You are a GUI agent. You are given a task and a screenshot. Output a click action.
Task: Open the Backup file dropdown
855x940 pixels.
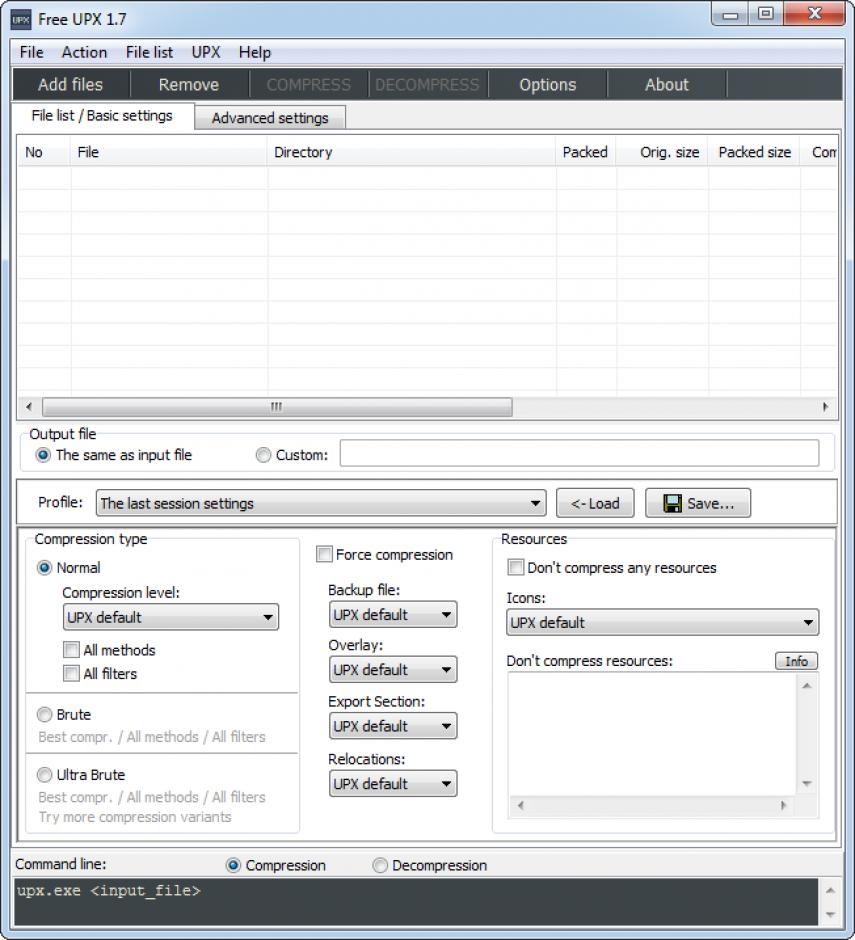[x=393, y=615]
